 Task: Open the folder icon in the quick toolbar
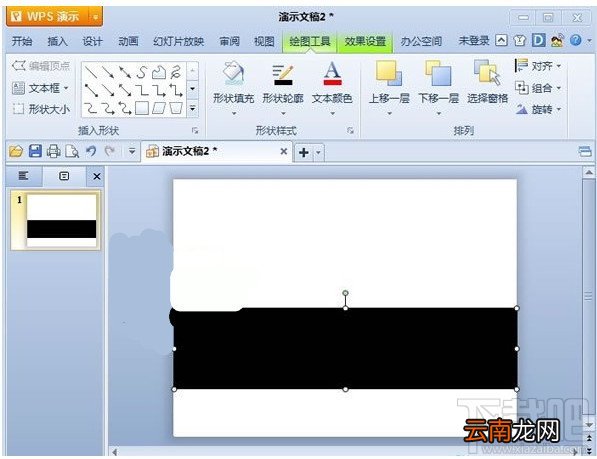click(16, 151)
